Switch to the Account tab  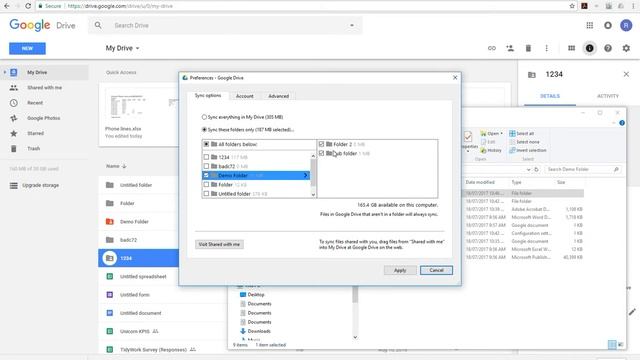[x=244, y=96]
